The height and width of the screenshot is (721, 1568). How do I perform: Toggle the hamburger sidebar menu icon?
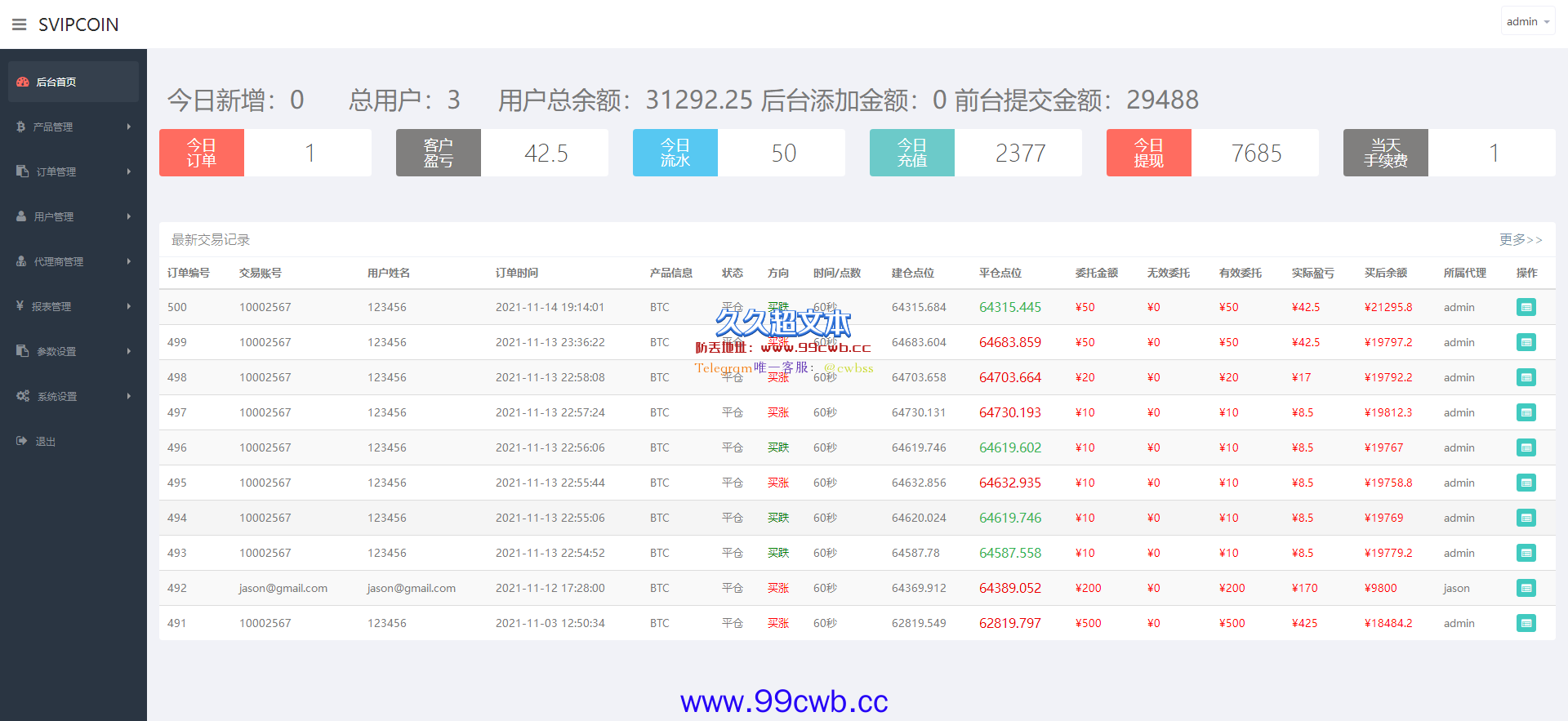(x=20, y=24)
